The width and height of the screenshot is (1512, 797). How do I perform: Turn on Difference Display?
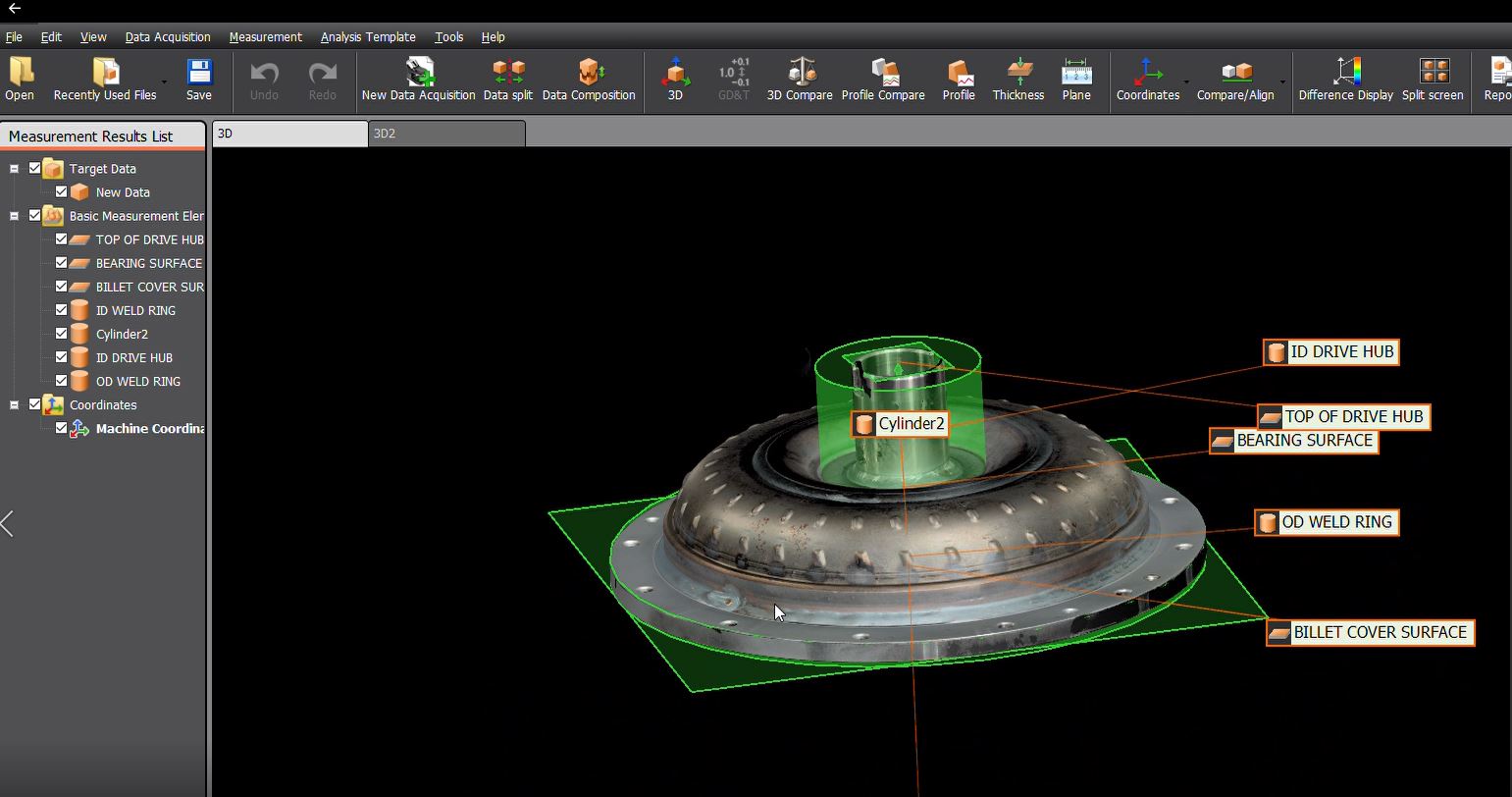(1346, 79)
